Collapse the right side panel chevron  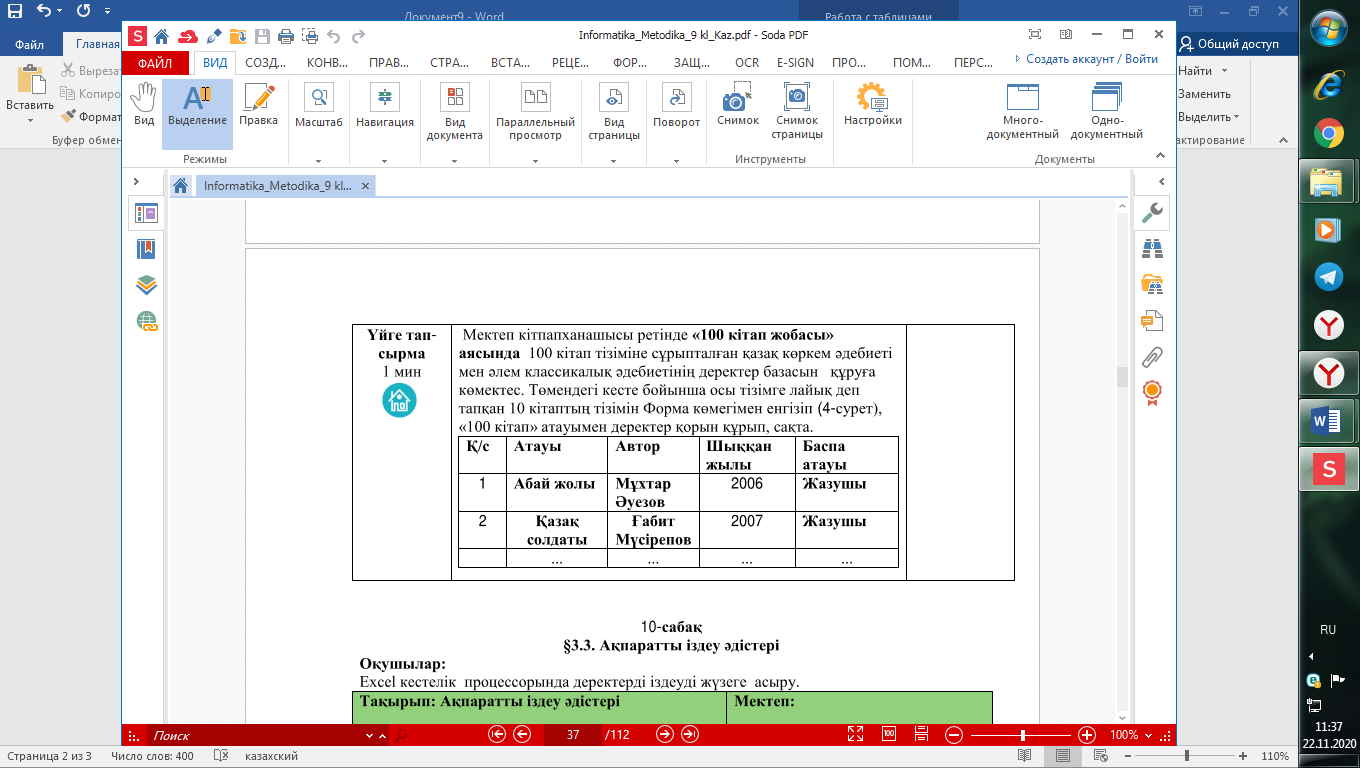pyautogui.click(x=1162, y=182)
